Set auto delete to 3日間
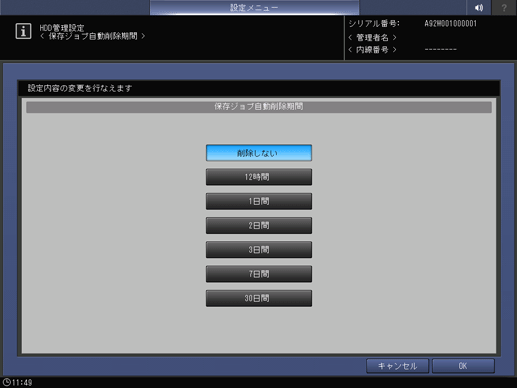The width and height of the screenshot is (517, 388). [259, 250]
